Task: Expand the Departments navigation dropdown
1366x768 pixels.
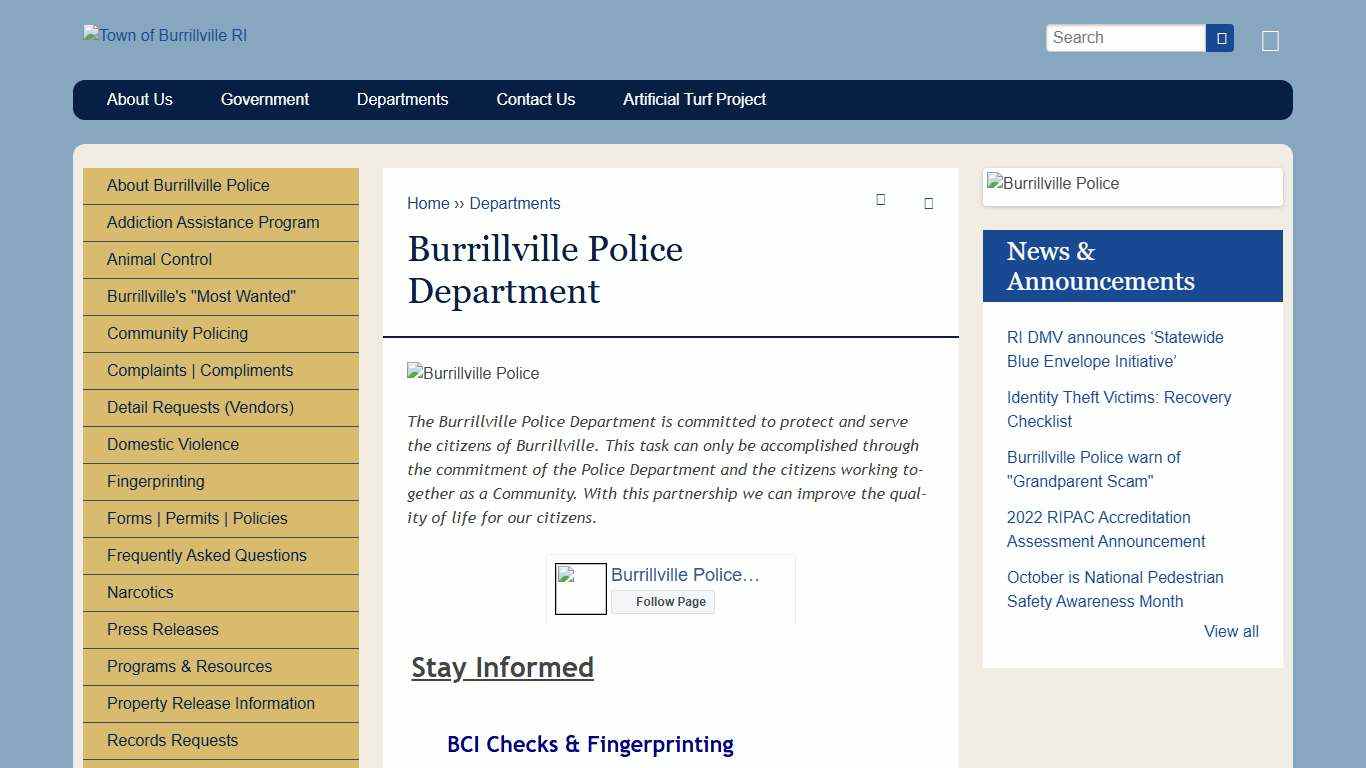Action: pos(402,99)
